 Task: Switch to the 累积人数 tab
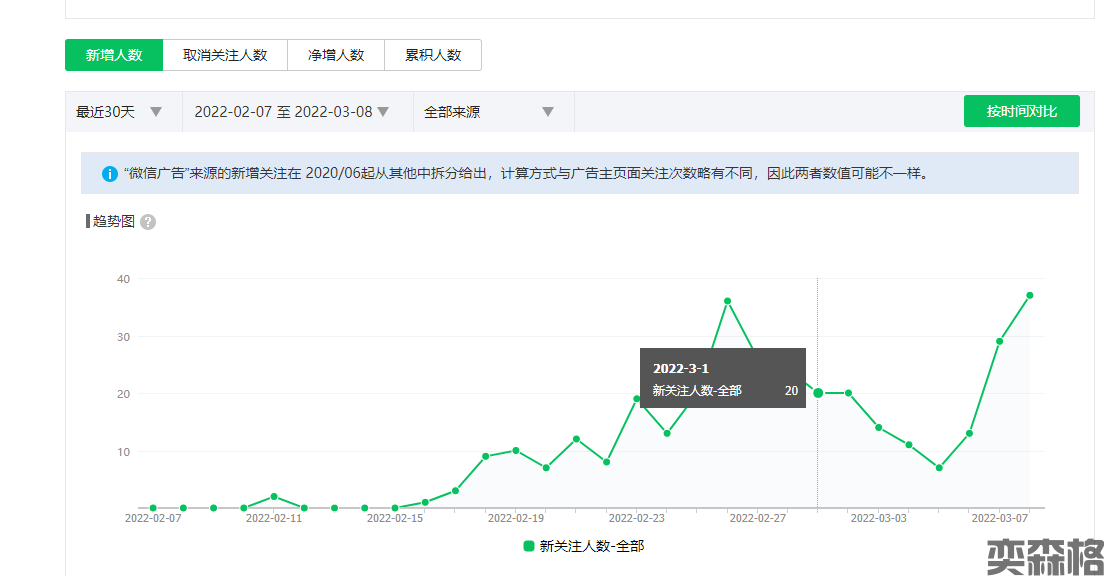[433, 55]
